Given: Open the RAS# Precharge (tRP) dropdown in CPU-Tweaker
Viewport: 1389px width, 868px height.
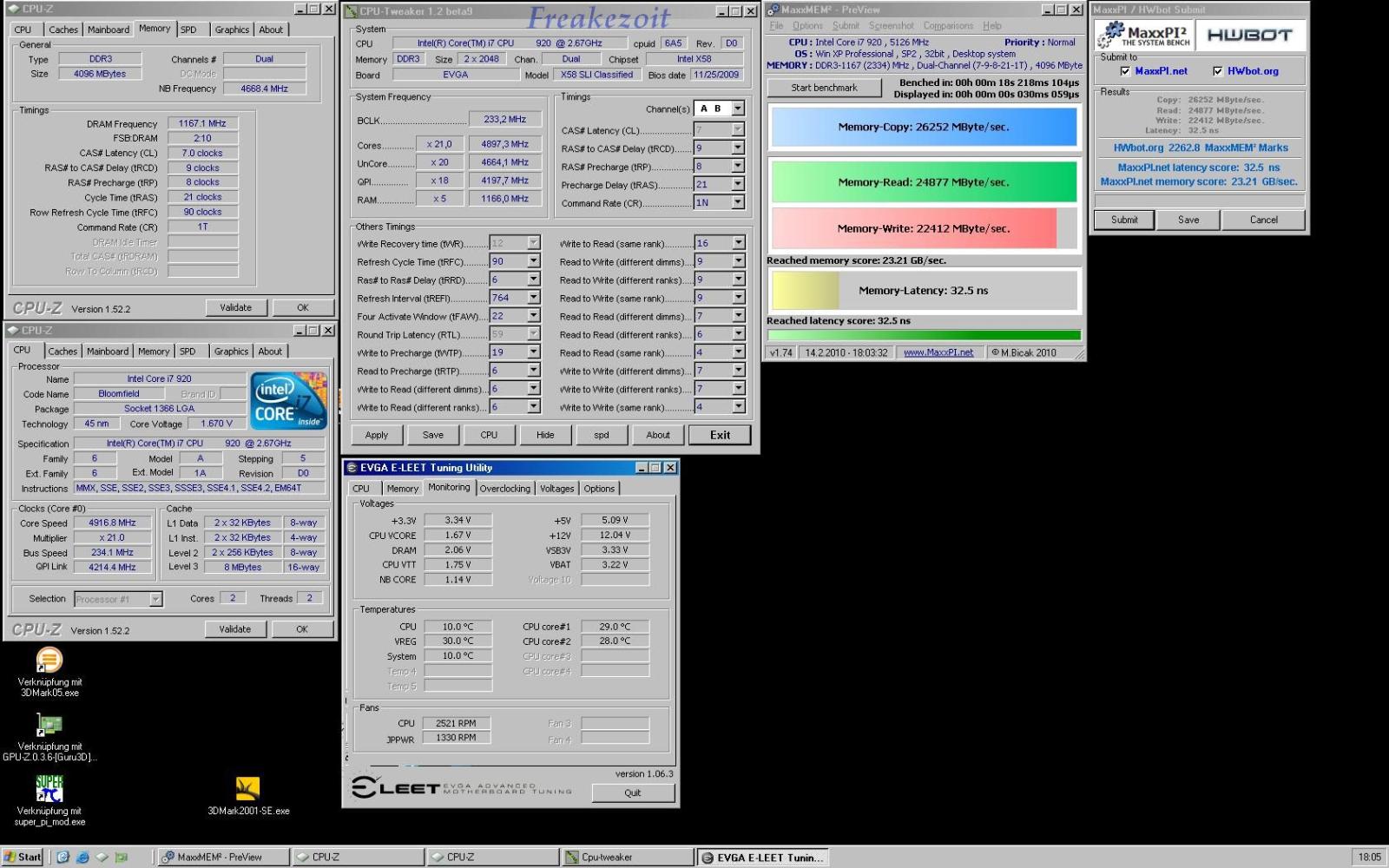Looking at the screenshot, I should [x=738, y=167].
